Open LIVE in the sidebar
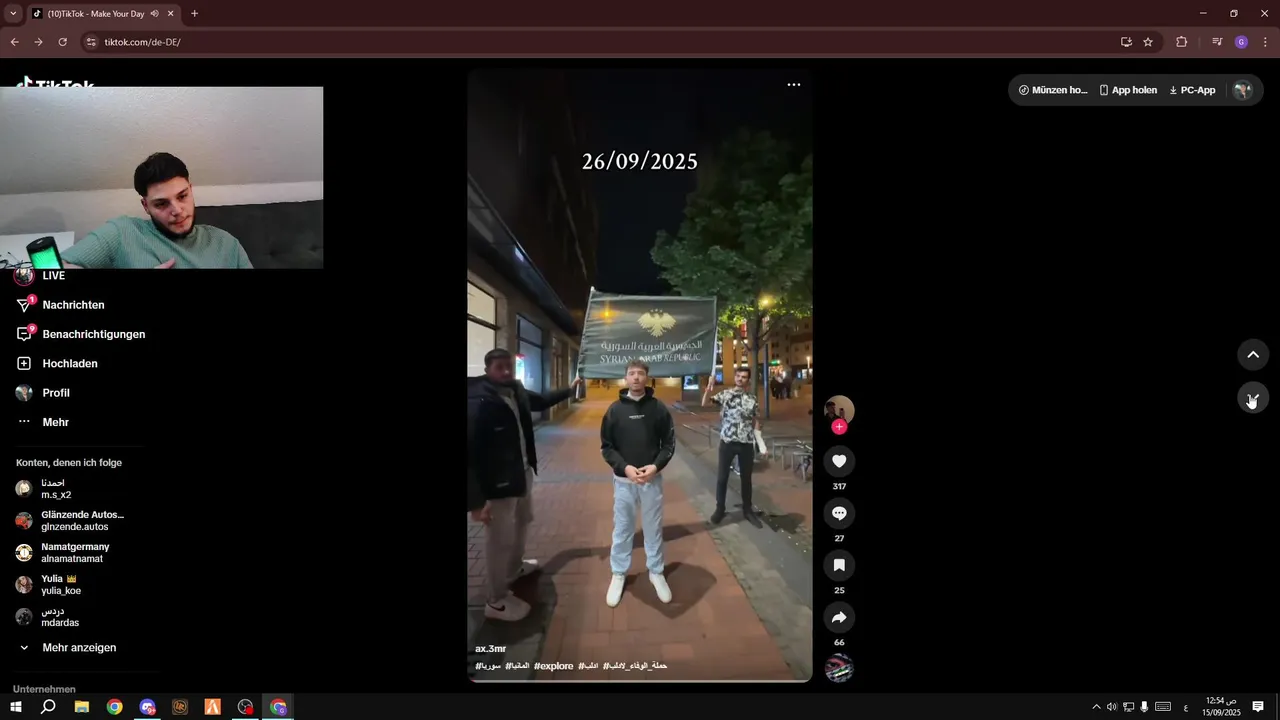This screenshot has width=1280, height=720. pos(54,276)
